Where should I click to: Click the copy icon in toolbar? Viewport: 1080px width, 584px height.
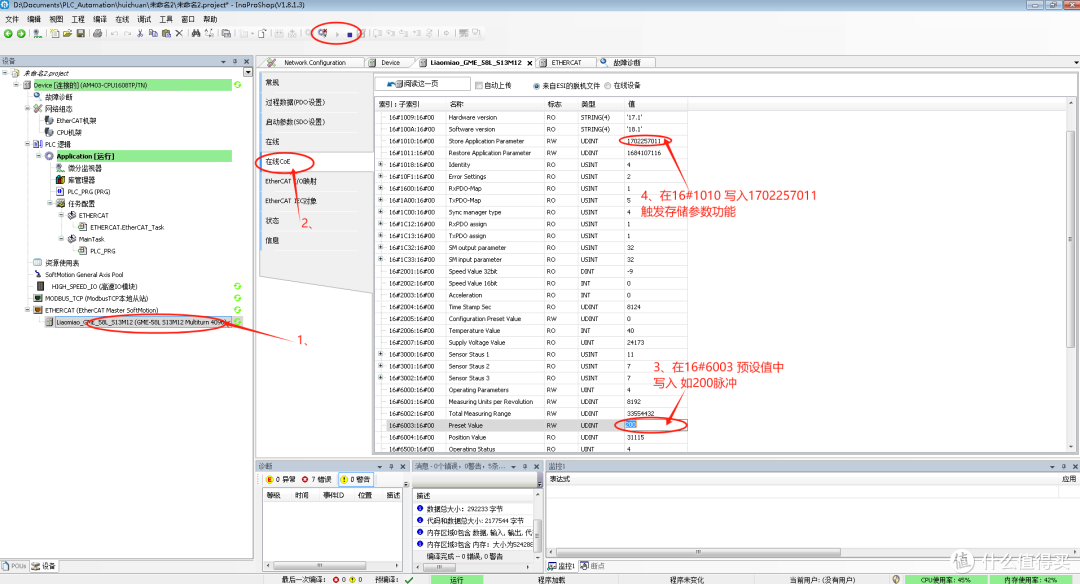coord(153,33)
